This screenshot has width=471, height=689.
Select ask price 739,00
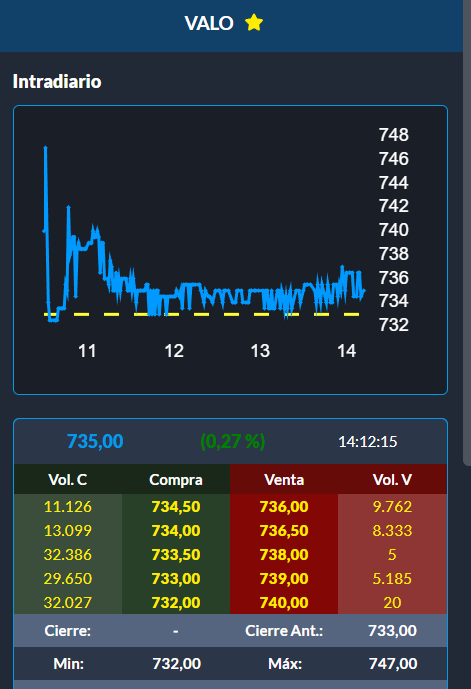[x=284, y=578]
